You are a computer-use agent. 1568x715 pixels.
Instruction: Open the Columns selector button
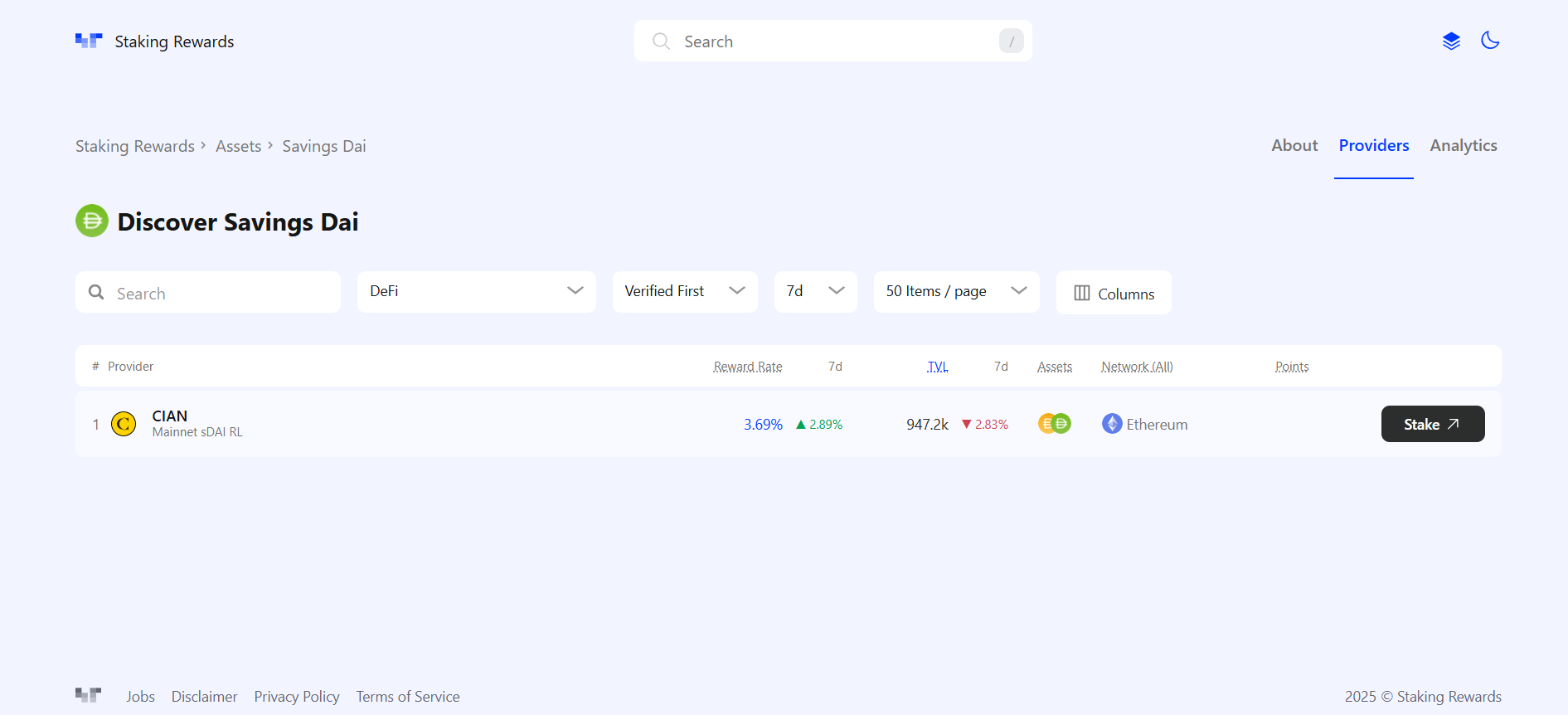(x=1114, y=294)
